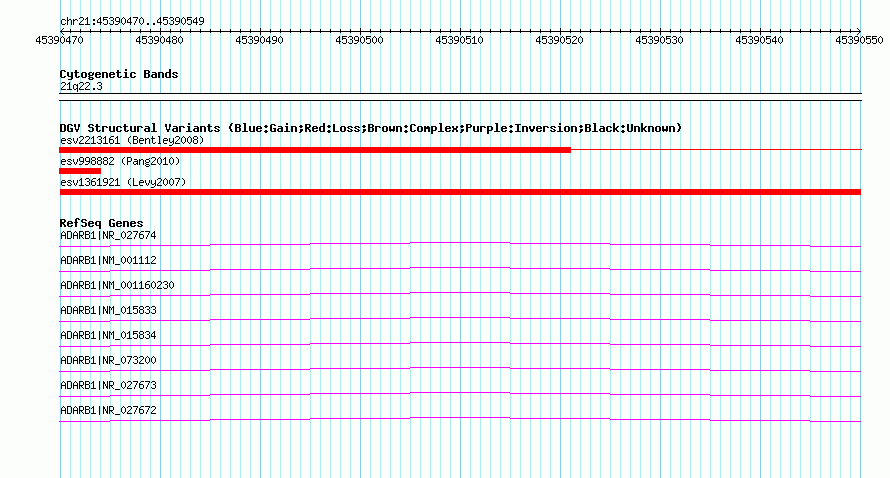Open transcript ADARB1|NR_027674

tap(108, 235)
